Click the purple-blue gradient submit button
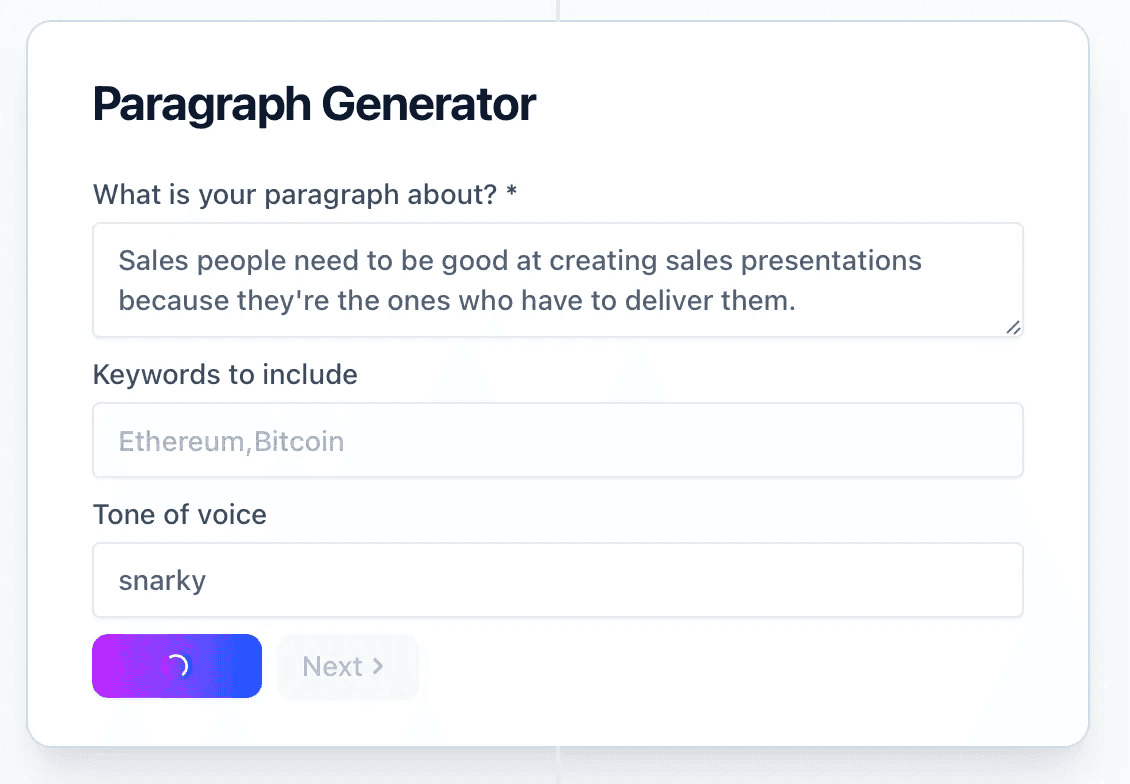 pyautogui.click(x=177, y=666)
